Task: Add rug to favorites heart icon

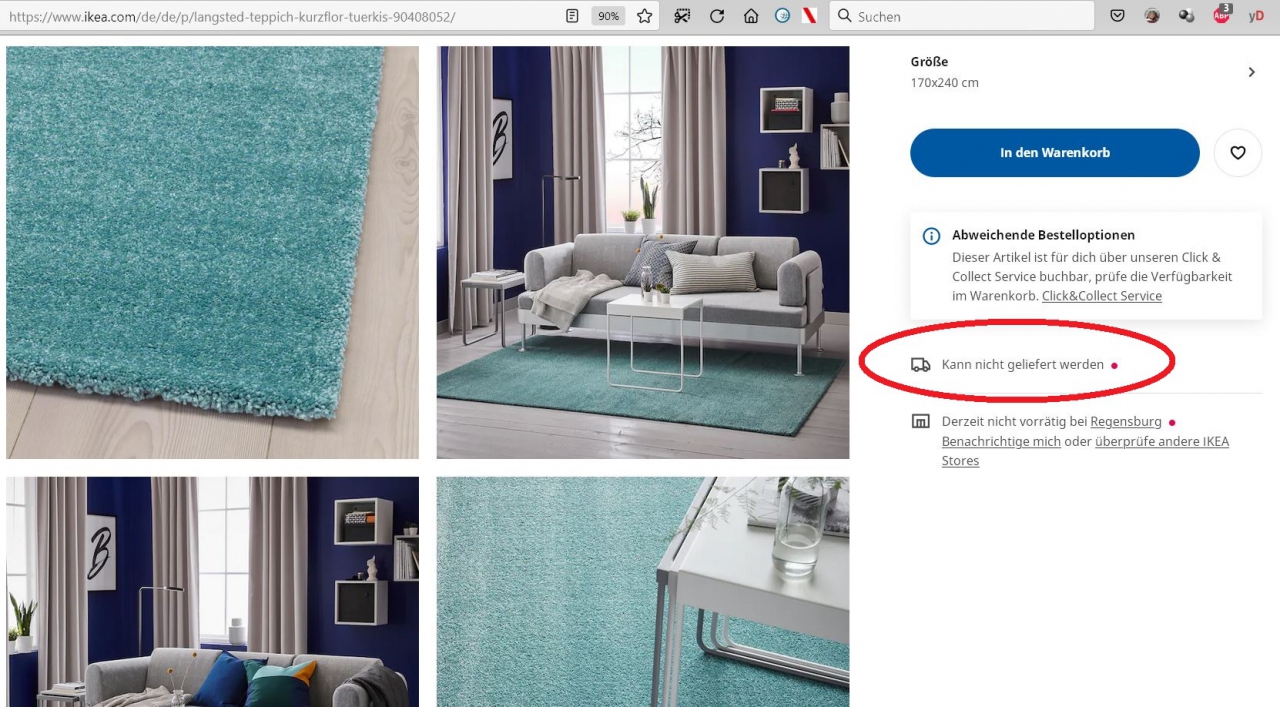Action: (x=1237, y=153)
